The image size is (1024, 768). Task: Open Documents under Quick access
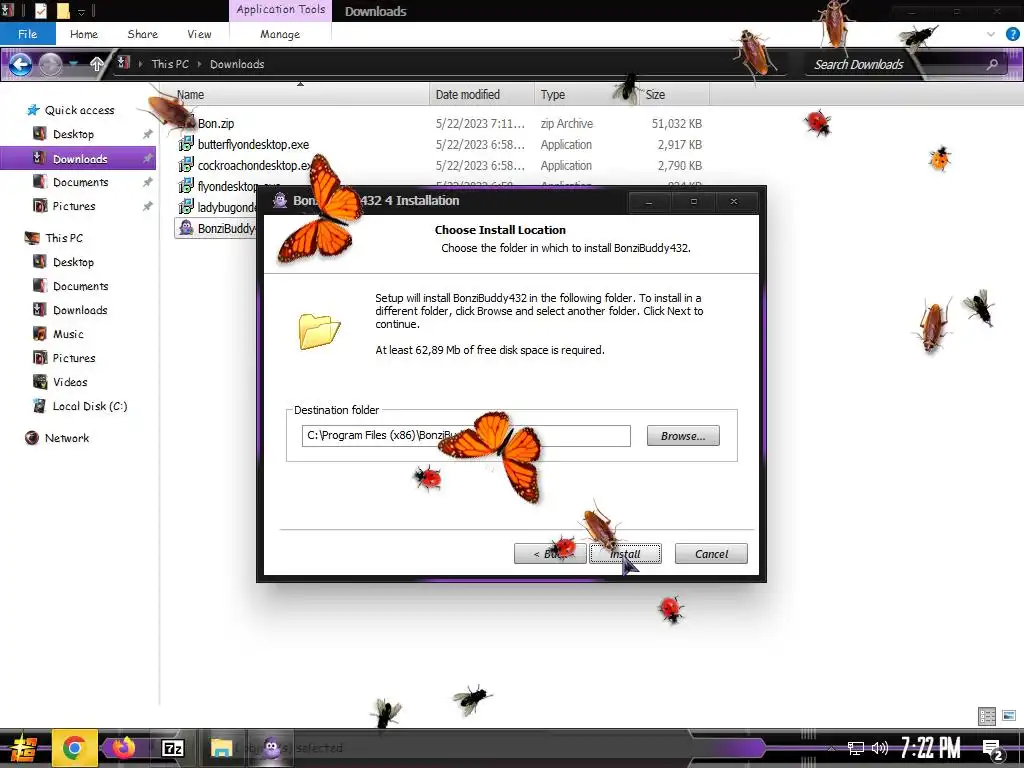click(x=80, y=182)
